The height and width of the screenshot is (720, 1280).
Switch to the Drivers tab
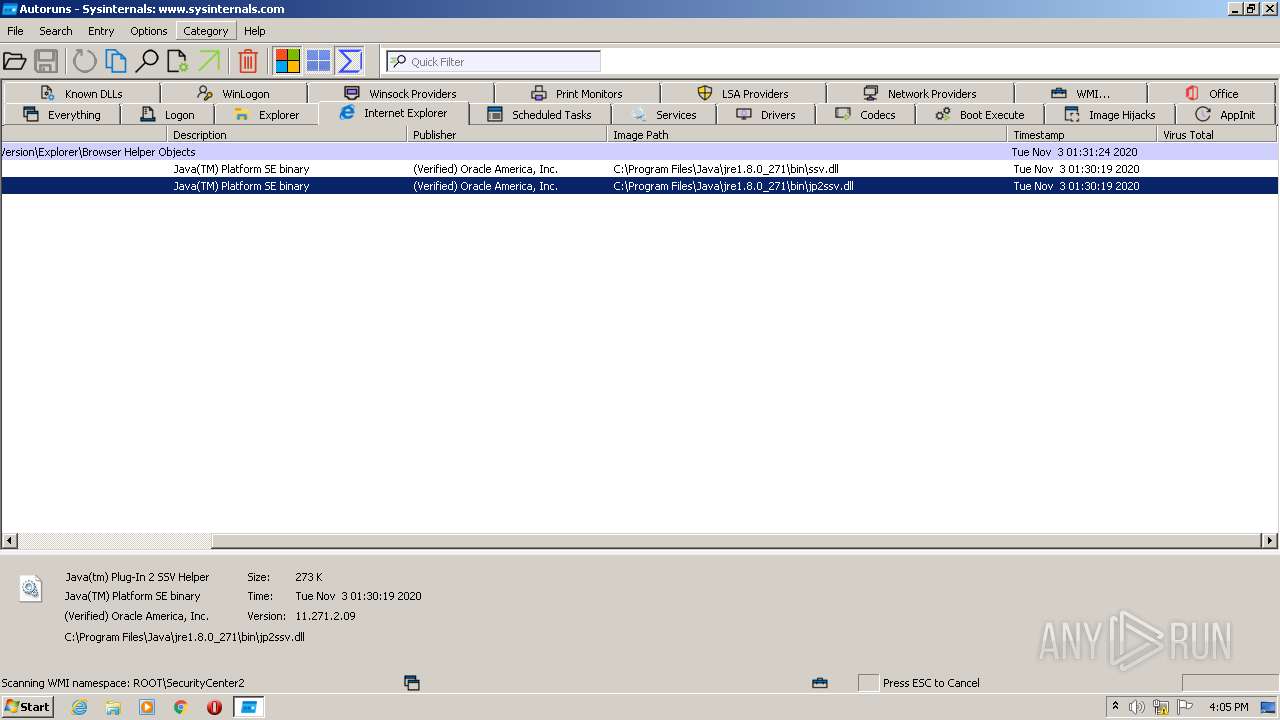click(766, 114)
